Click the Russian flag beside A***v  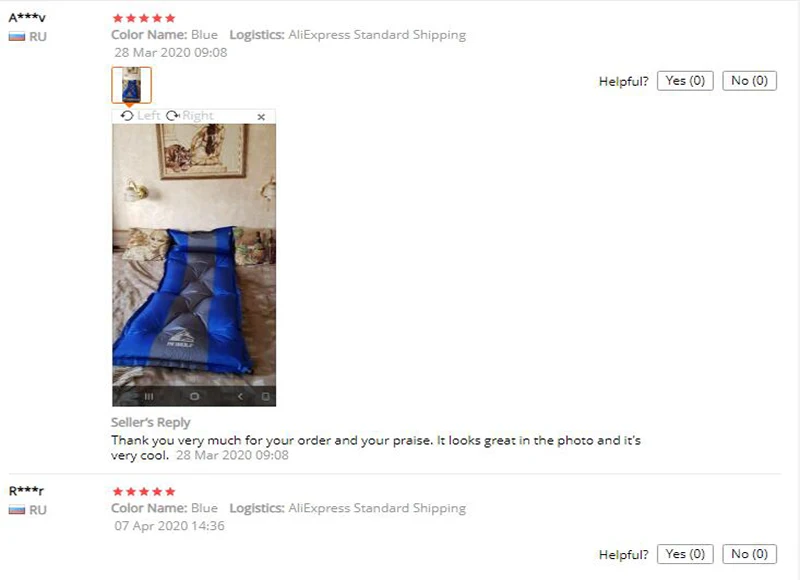[17, 37]
